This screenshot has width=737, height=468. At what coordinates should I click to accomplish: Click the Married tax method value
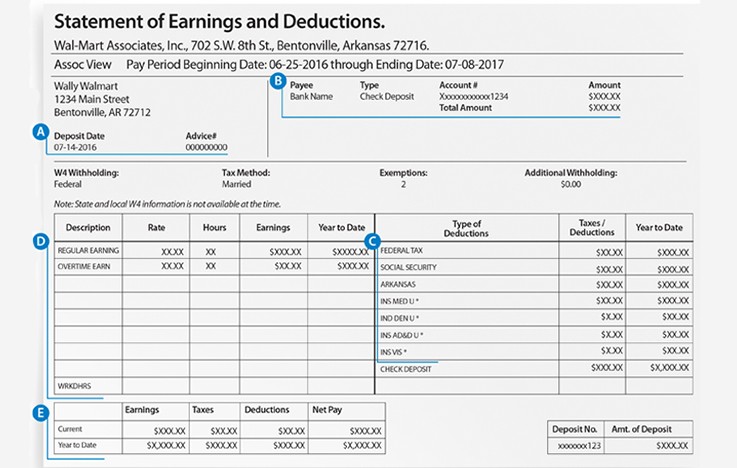(237, 184)
